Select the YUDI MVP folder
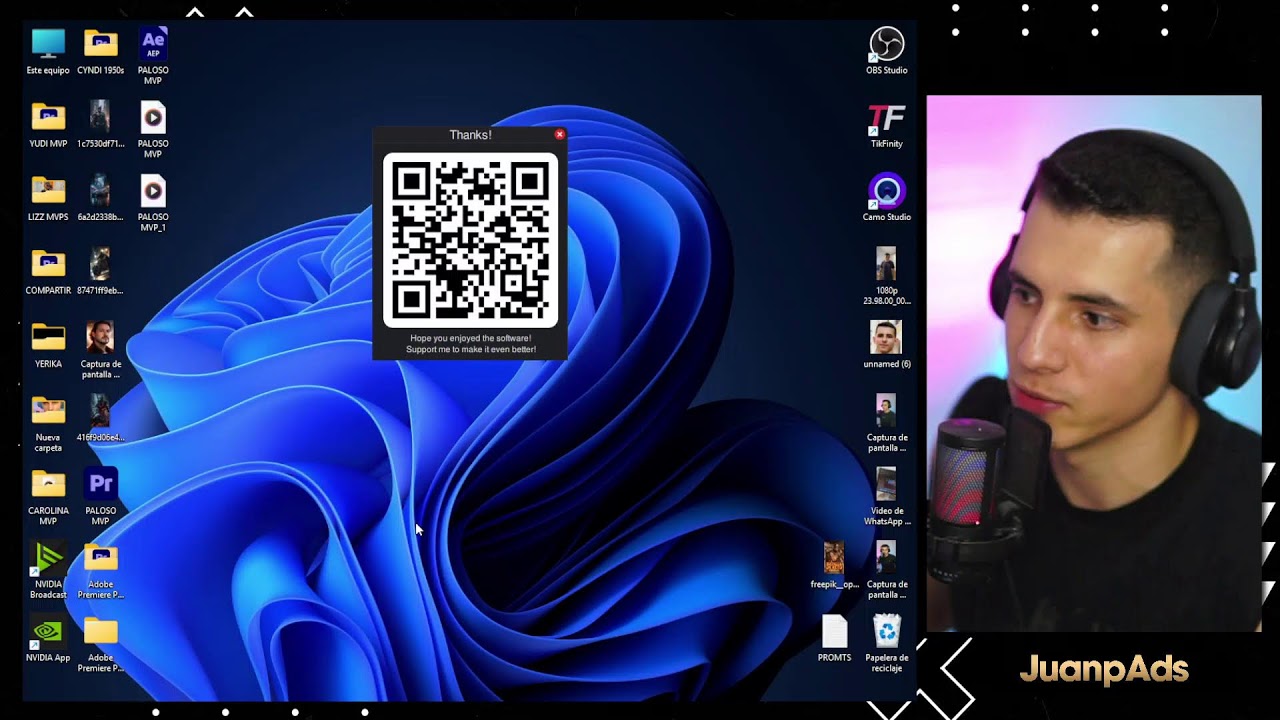This screenshot has height=720, width=1280. pos(48,125)
